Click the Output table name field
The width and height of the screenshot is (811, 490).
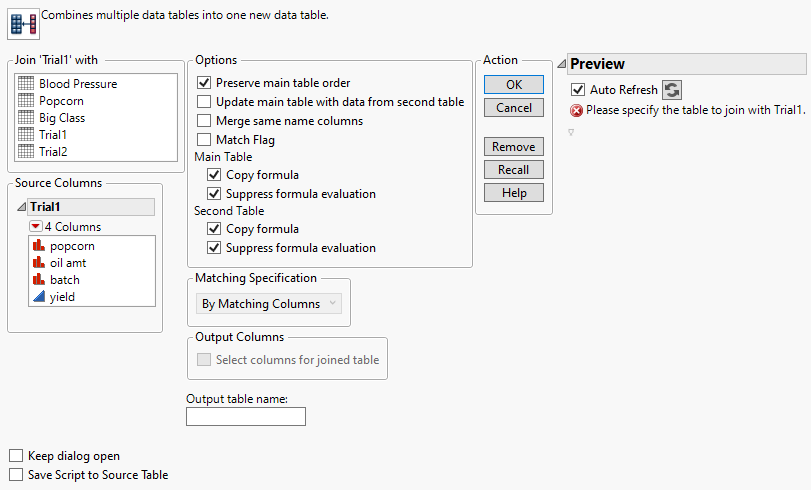tap(246, 417)
